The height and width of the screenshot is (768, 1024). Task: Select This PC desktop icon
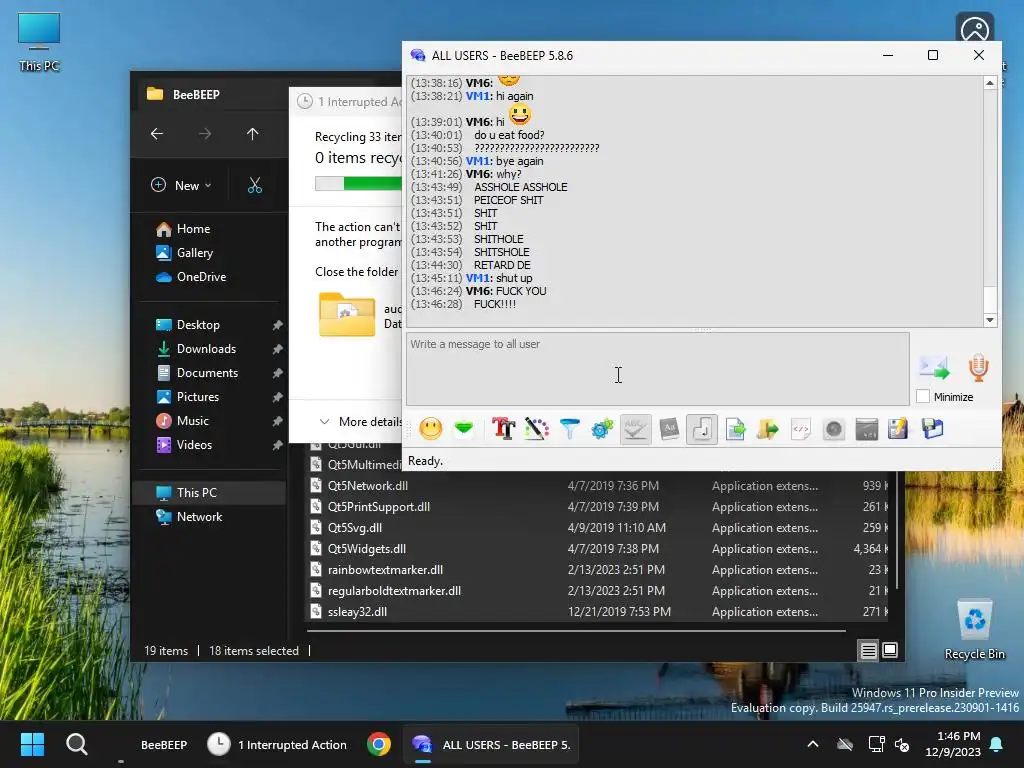(39, 42)
